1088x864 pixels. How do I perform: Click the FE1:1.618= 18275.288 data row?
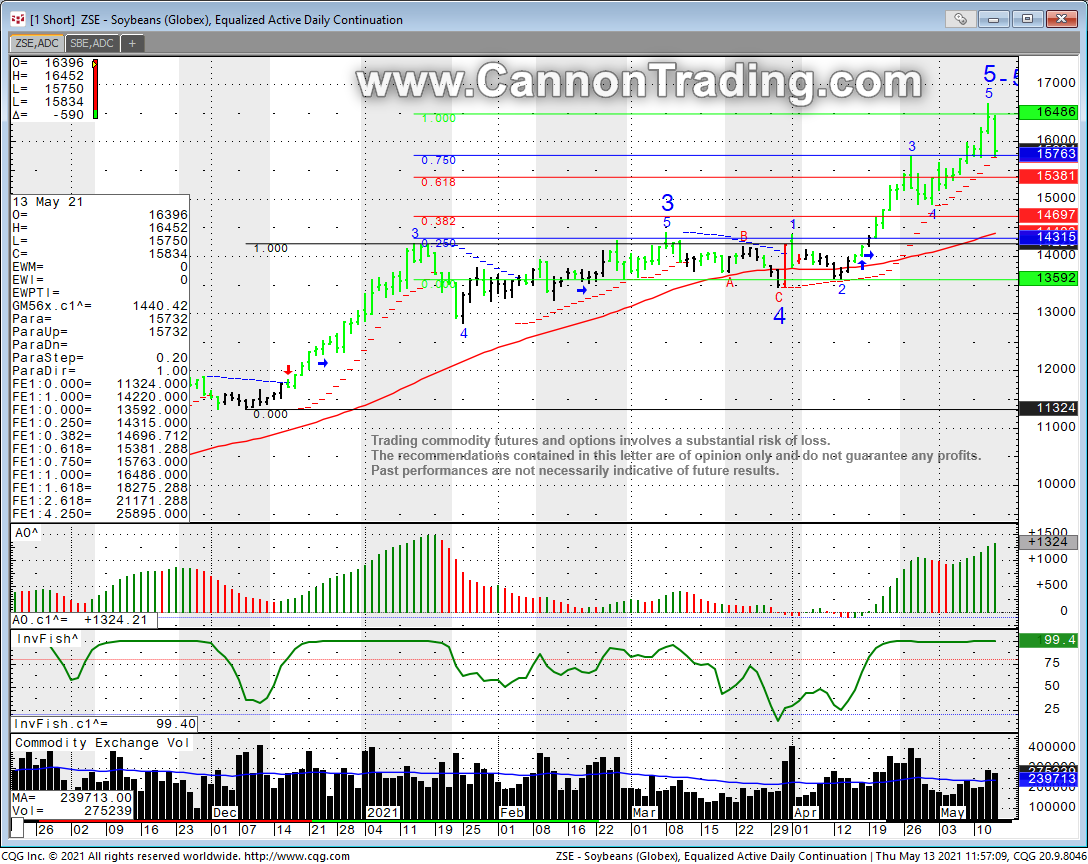click(100, 488)
